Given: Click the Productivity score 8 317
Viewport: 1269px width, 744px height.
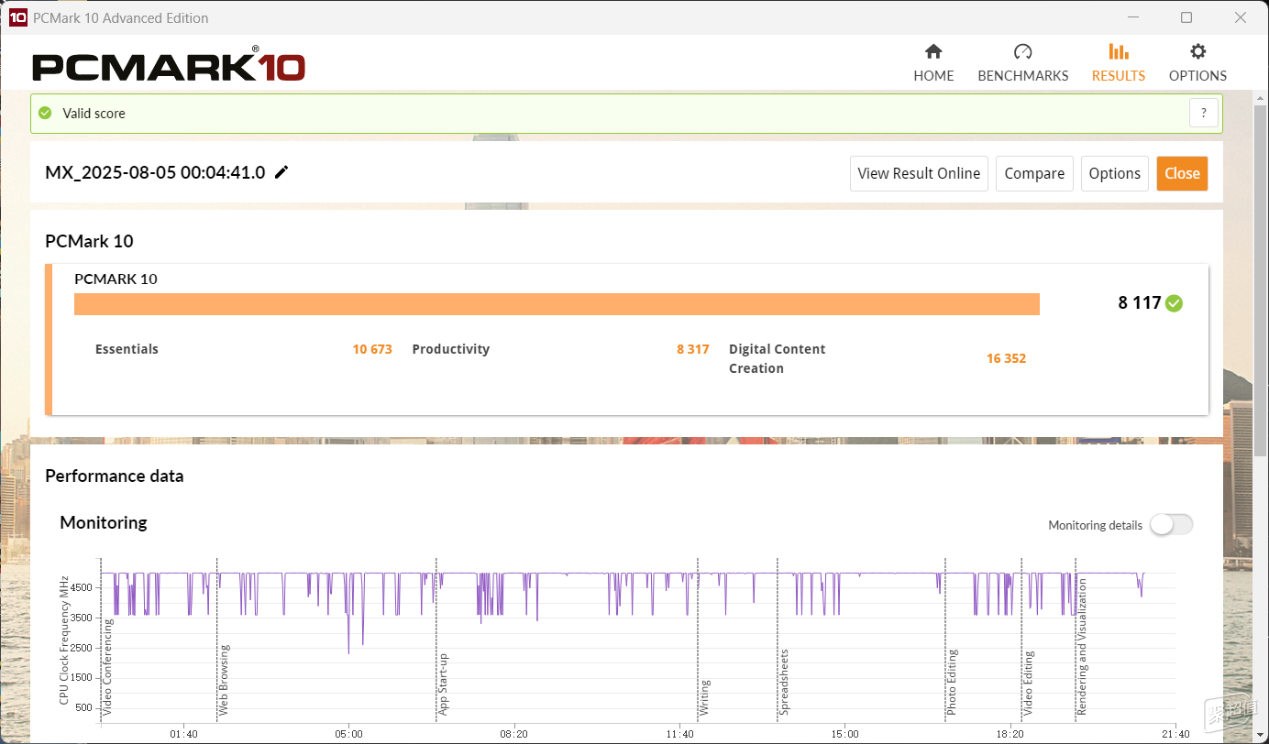Looking at the screenshot, I should click(692, 349).
